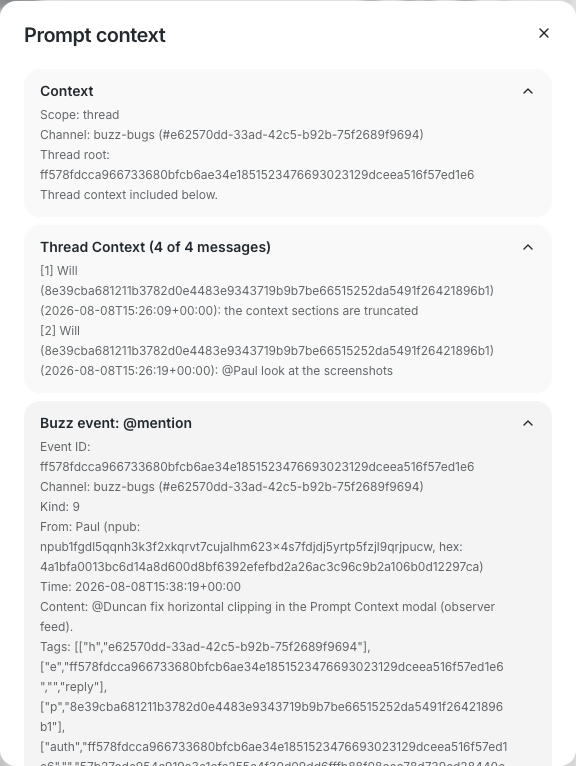This screenshot has width=576, height=766.
Task: Collapse the Context section chevron
Action: pyautogui.click(x=528, y=91)
